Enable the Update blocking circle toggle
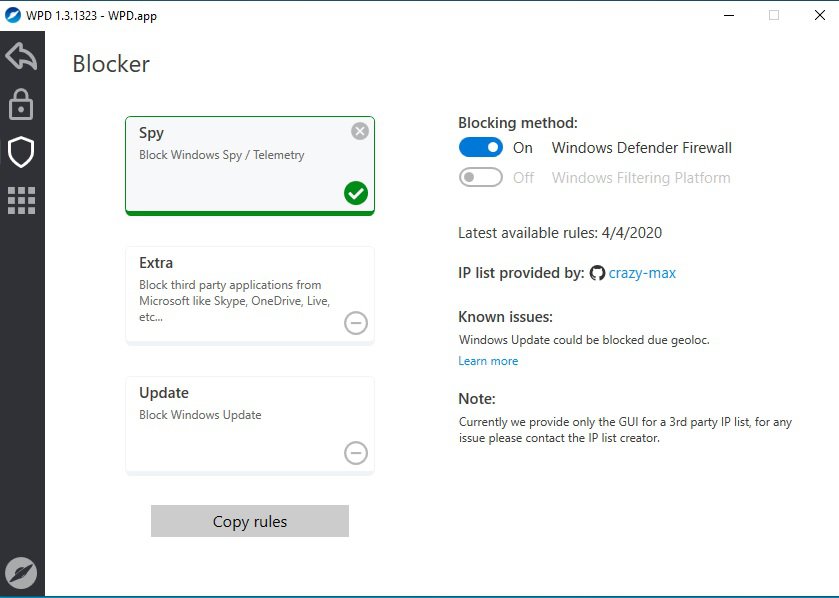839x598 pixels. 356,453
